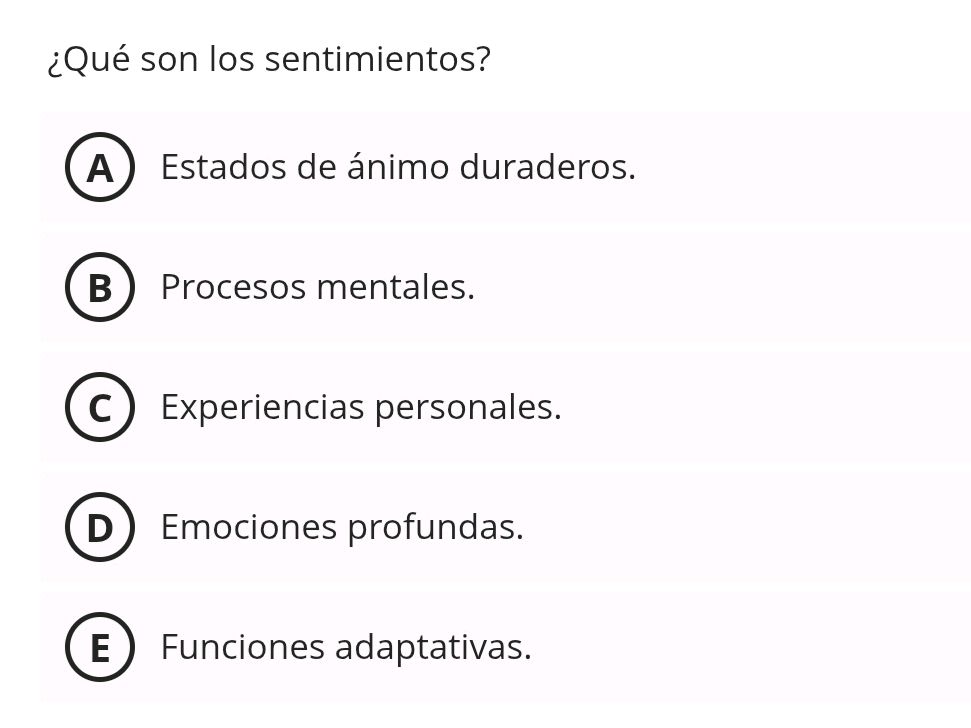Viewport: 971px width, 728px height.
Task: Select the full answer row for option A
Action: 485,168
